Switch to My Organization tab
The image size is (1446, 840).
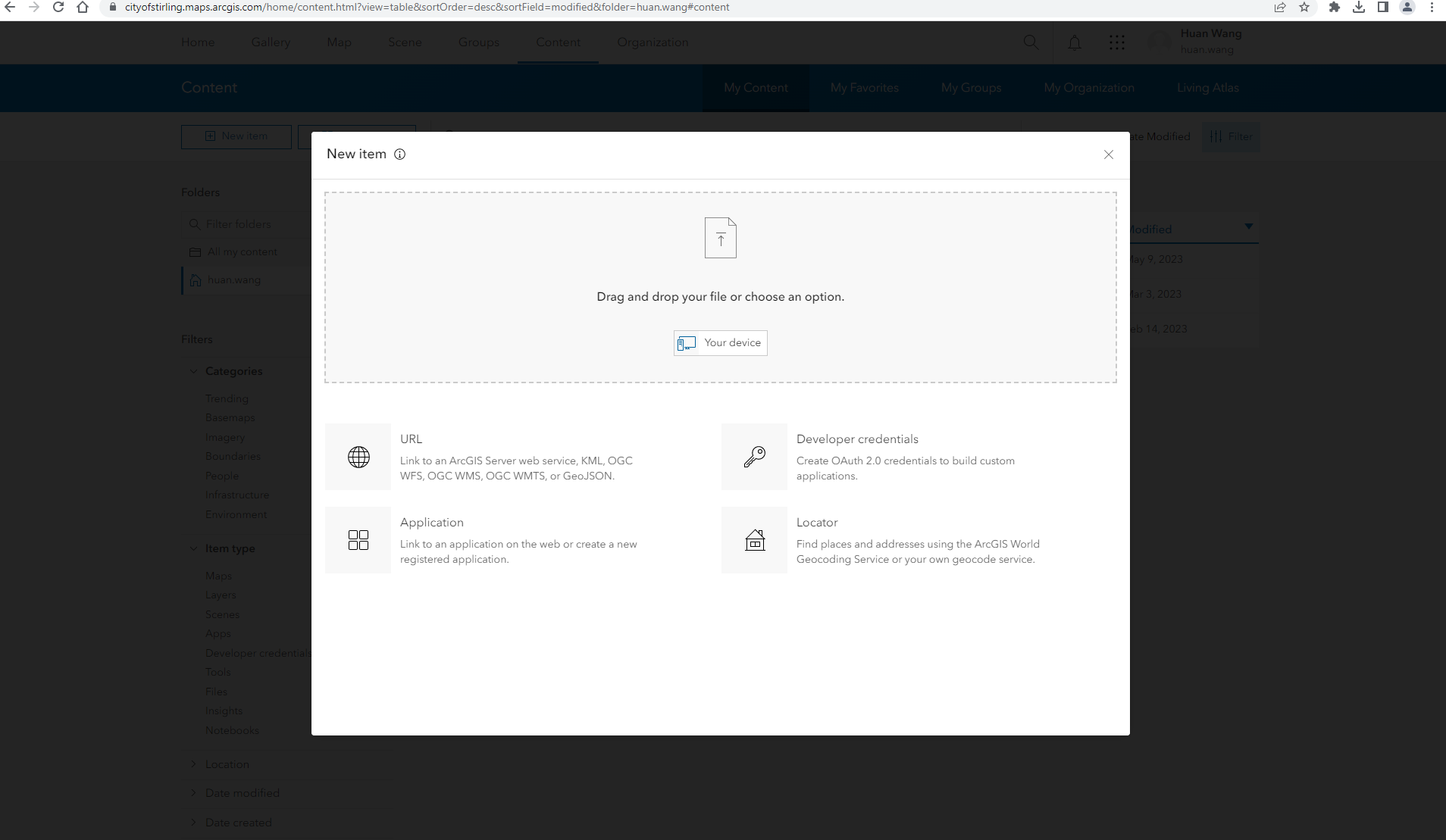click(x=1089, y=88)
